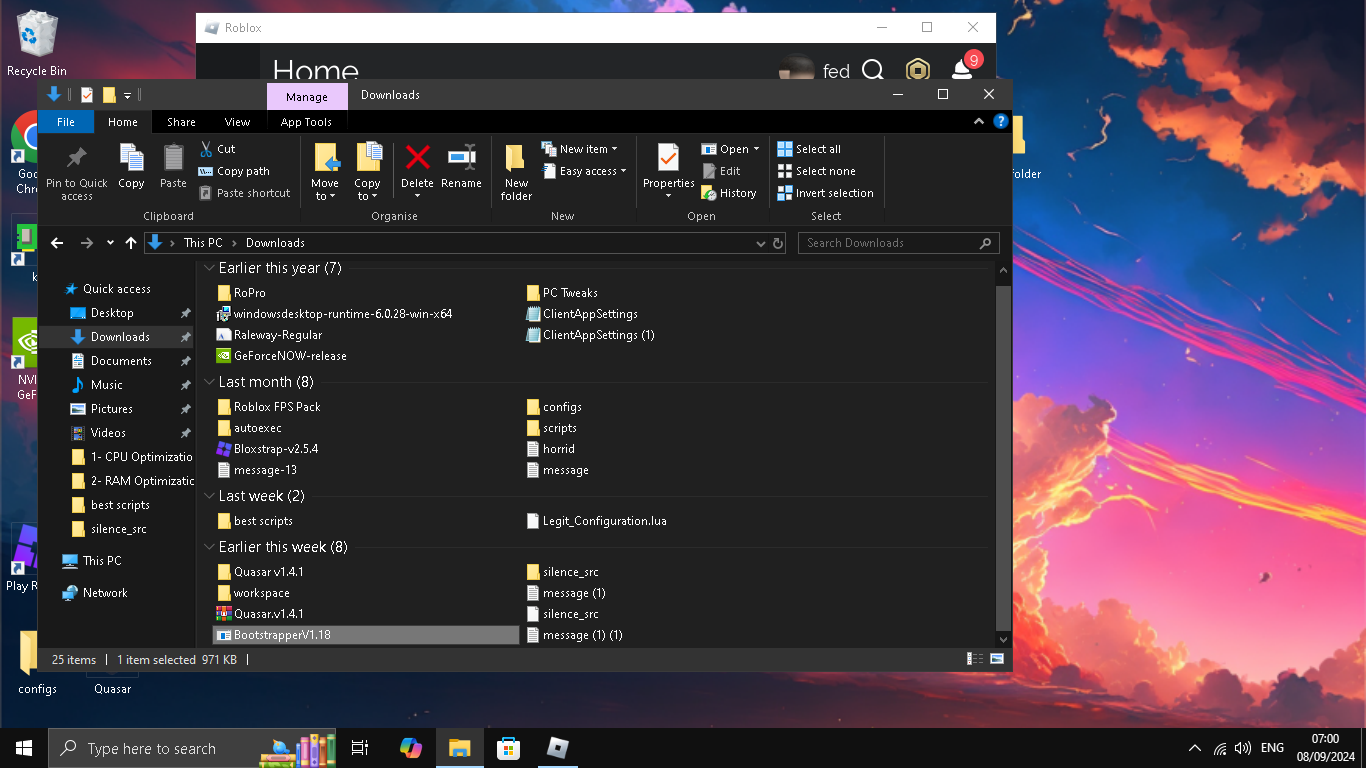Switch to the App Tools tab
The image size is (1366, 768).
coord(306,122)
